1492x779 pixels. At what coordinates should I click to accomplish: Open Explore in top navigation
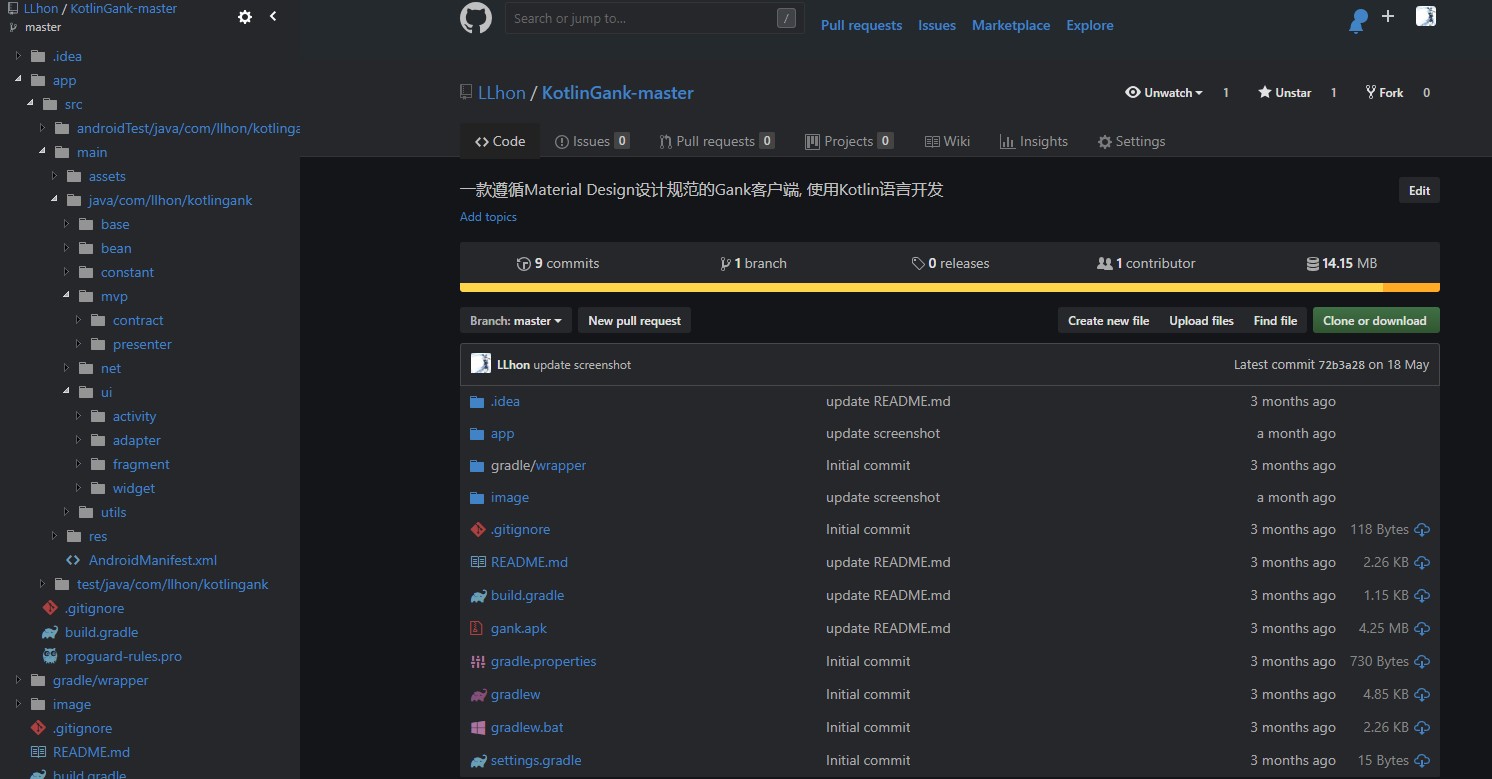pos(1090,25)
